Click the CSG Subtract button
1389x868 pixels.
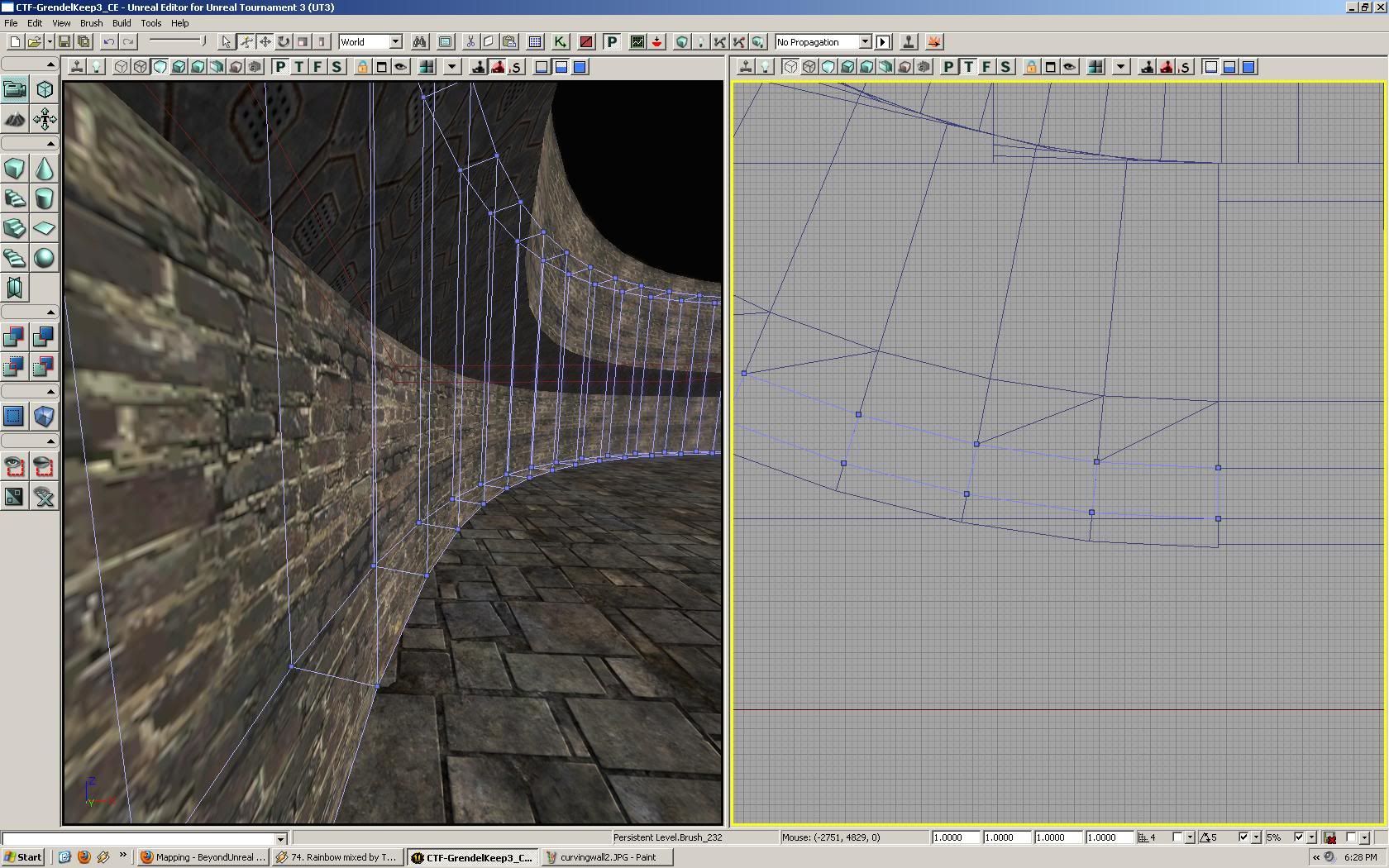point(45,336)
